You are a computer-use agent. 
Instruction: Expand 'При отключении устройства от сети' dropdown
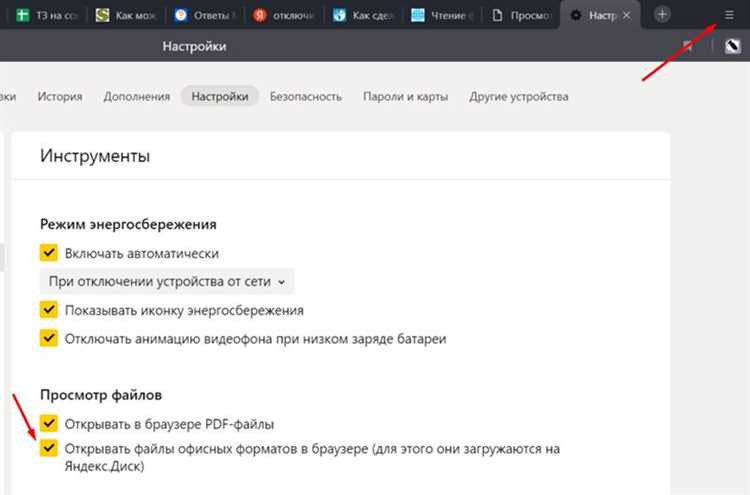click(x=167, y=282)
